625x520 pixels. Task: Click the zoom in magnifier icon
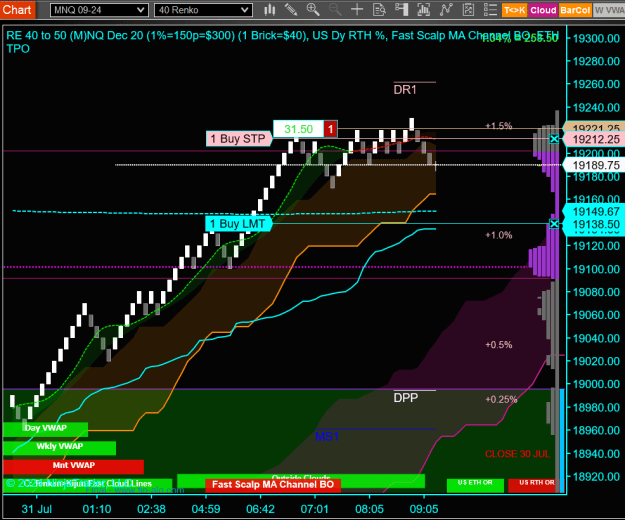313,10
